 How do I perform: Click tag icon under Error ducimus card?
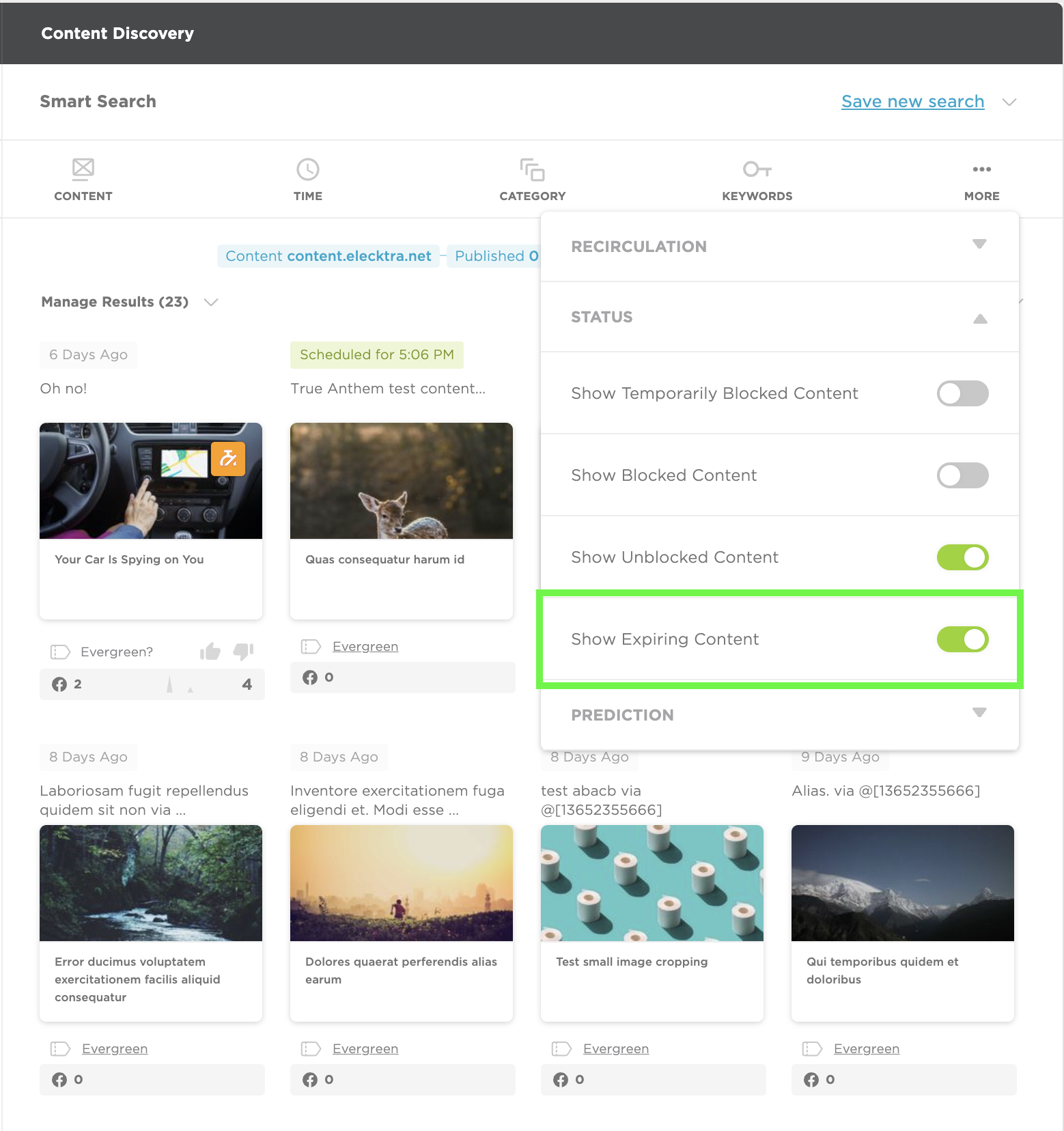(x=60, y=1048)
